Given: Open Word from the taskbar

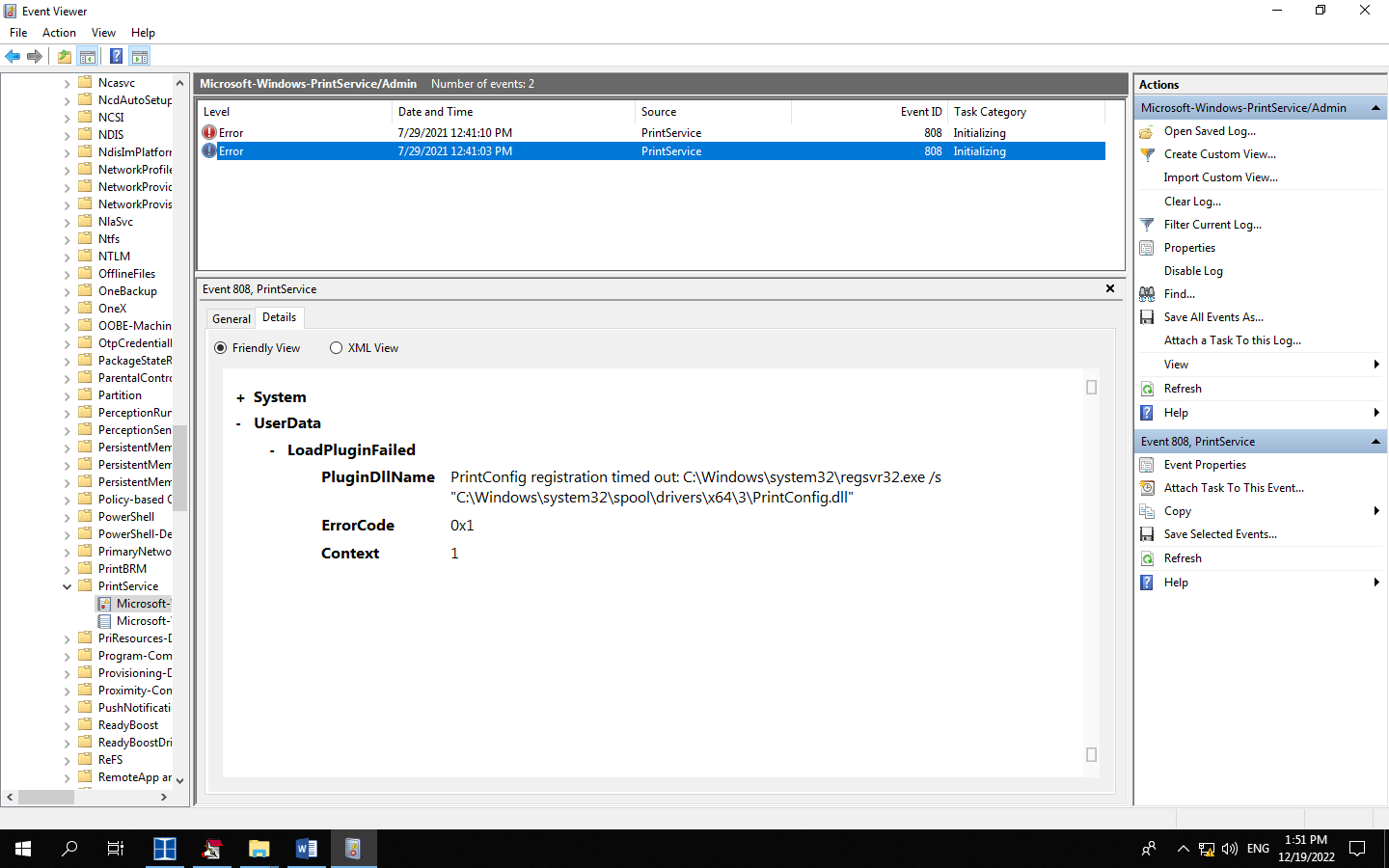Looking at the screenshot, I should coord(306,849).
